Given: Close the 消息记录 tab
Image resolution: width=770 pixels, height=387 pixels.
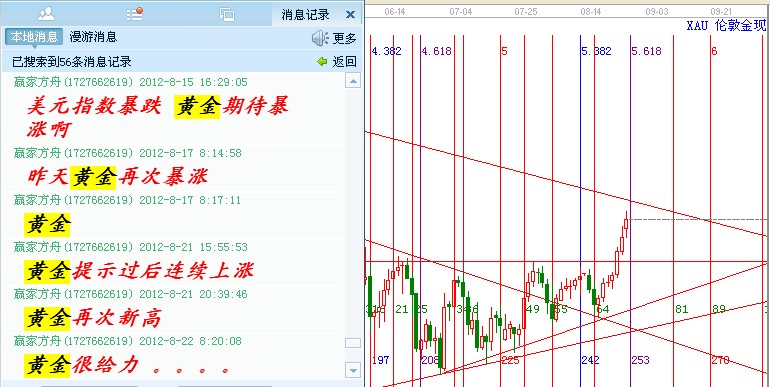Looking at the screenshot, I should pyautogui.click(x=350, y=15).
